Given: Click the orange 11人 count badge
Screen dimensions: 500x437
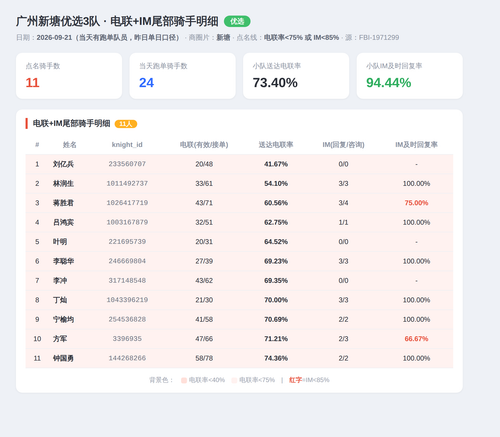Looking at the screenshot, I should point(126,124).
